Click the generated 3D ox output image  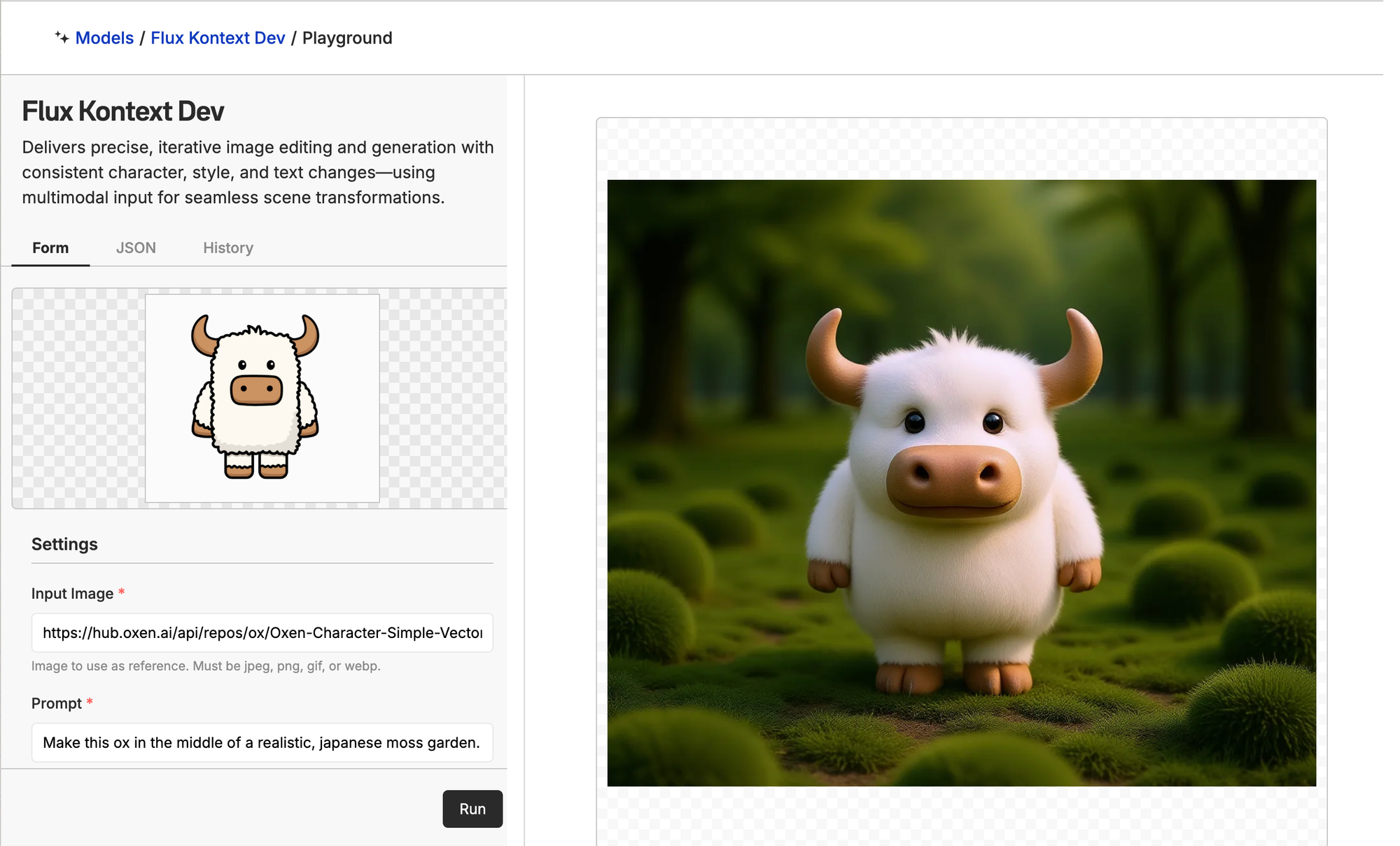961,483
